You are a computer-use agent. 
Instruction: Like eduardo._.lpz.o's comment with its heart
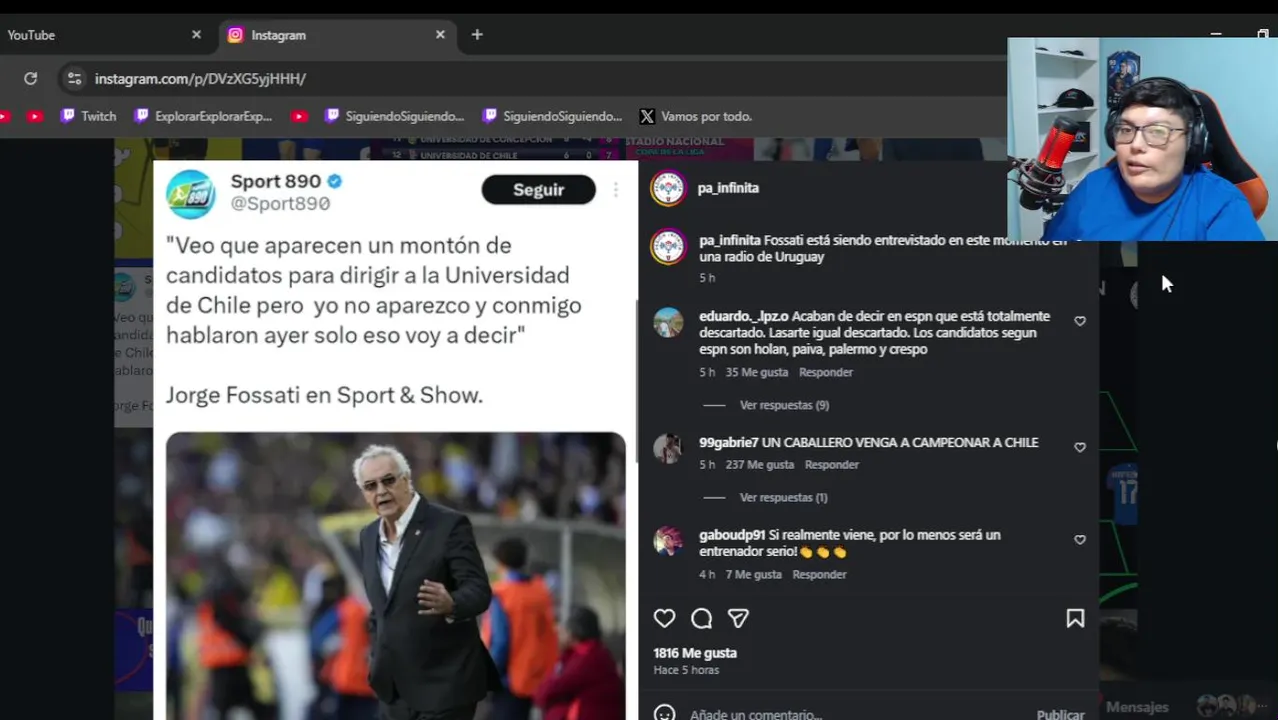[x=1080, y=321]
